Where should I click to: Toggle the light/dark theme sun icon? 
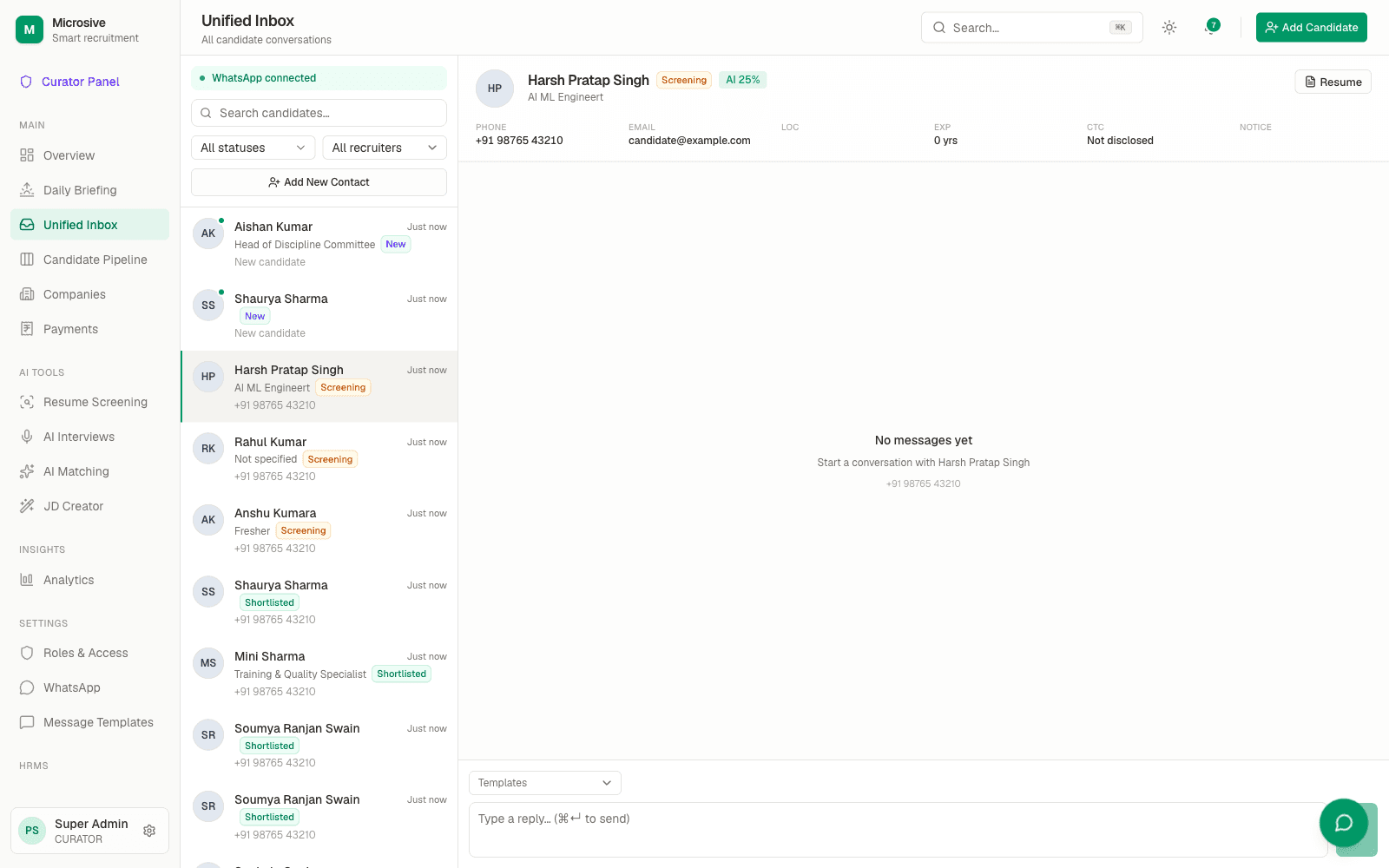(1169, 28)
